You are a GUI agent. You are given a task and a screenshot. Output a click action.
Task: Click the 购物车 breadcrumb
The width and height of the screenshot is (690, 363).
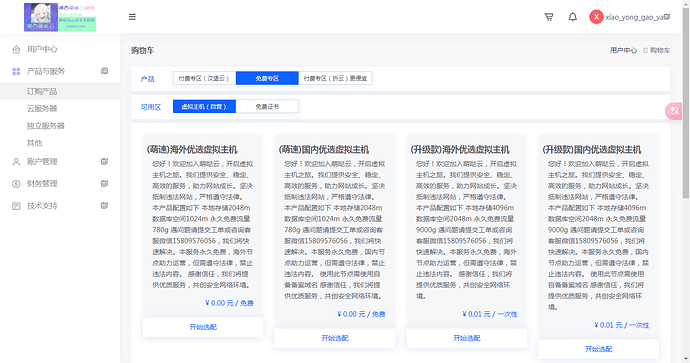(660, 50)
